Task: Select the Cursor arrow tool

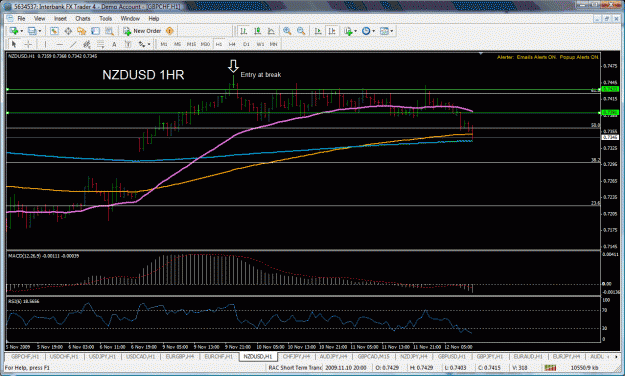Action: (x=14, y=44)
